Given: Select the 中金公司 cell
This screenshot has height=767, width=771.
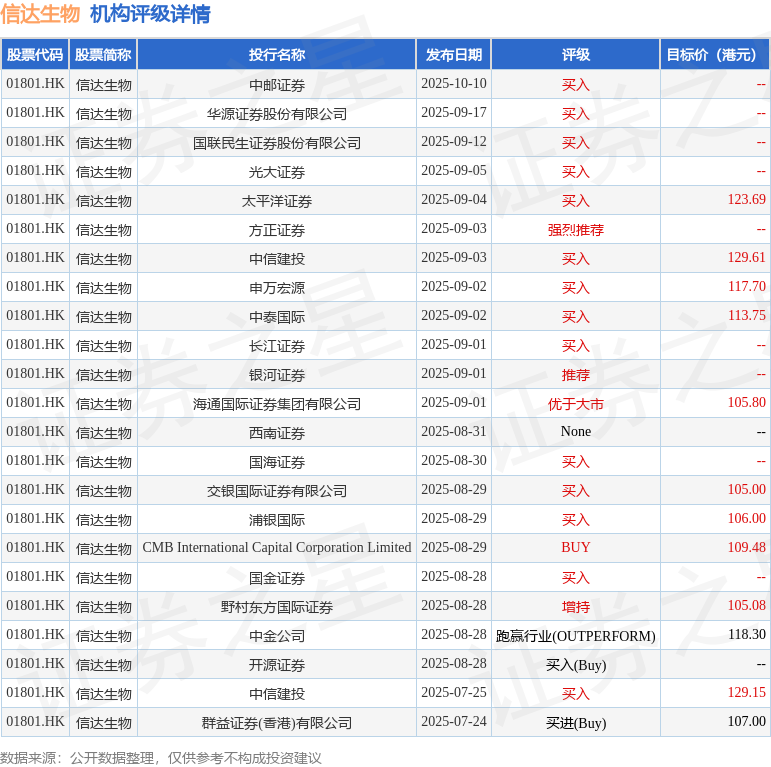Looking at the screenshot, I should [277, 636].
